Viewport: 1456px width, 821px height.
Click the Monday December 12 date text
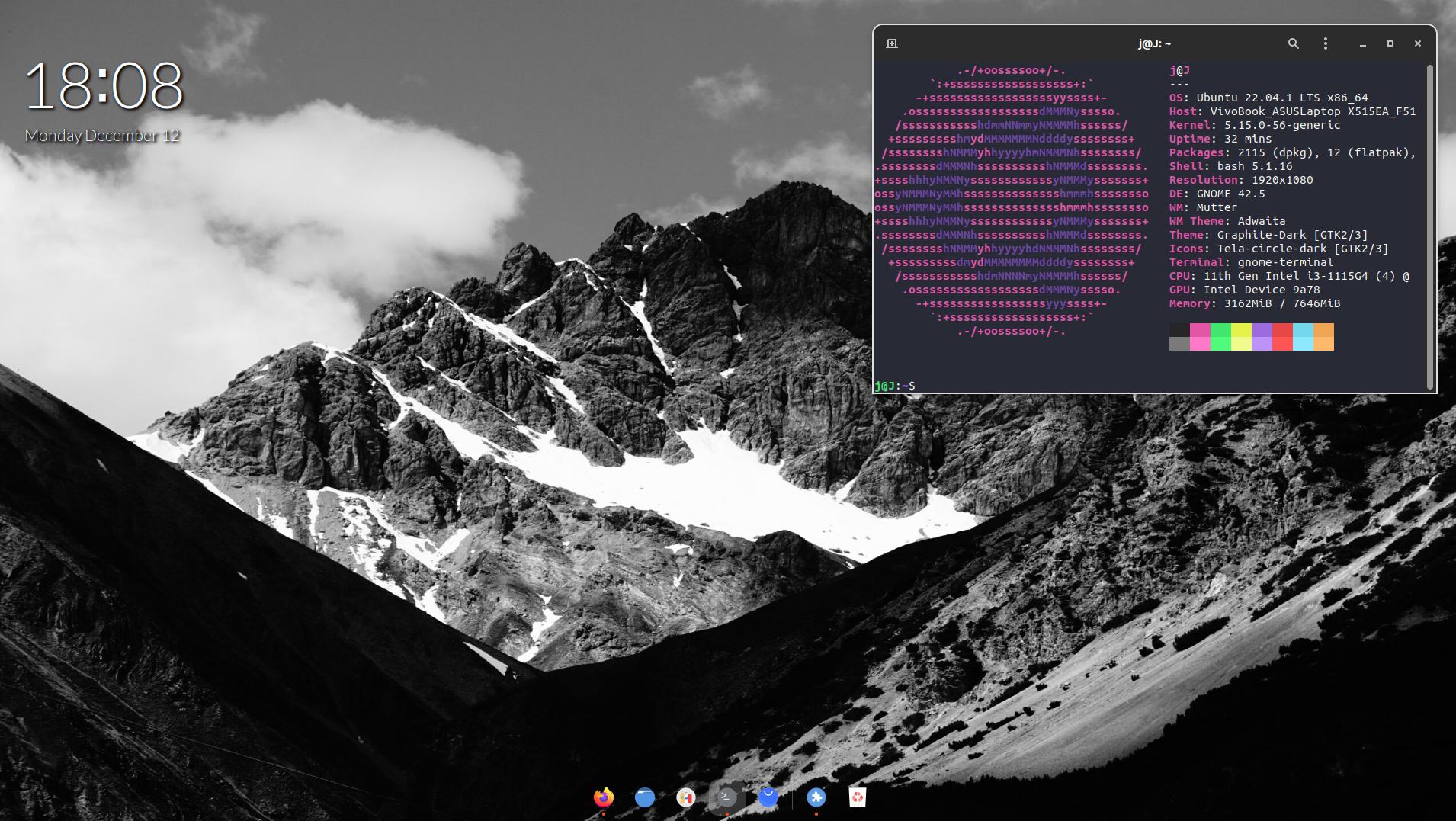(x=102, y=136)
